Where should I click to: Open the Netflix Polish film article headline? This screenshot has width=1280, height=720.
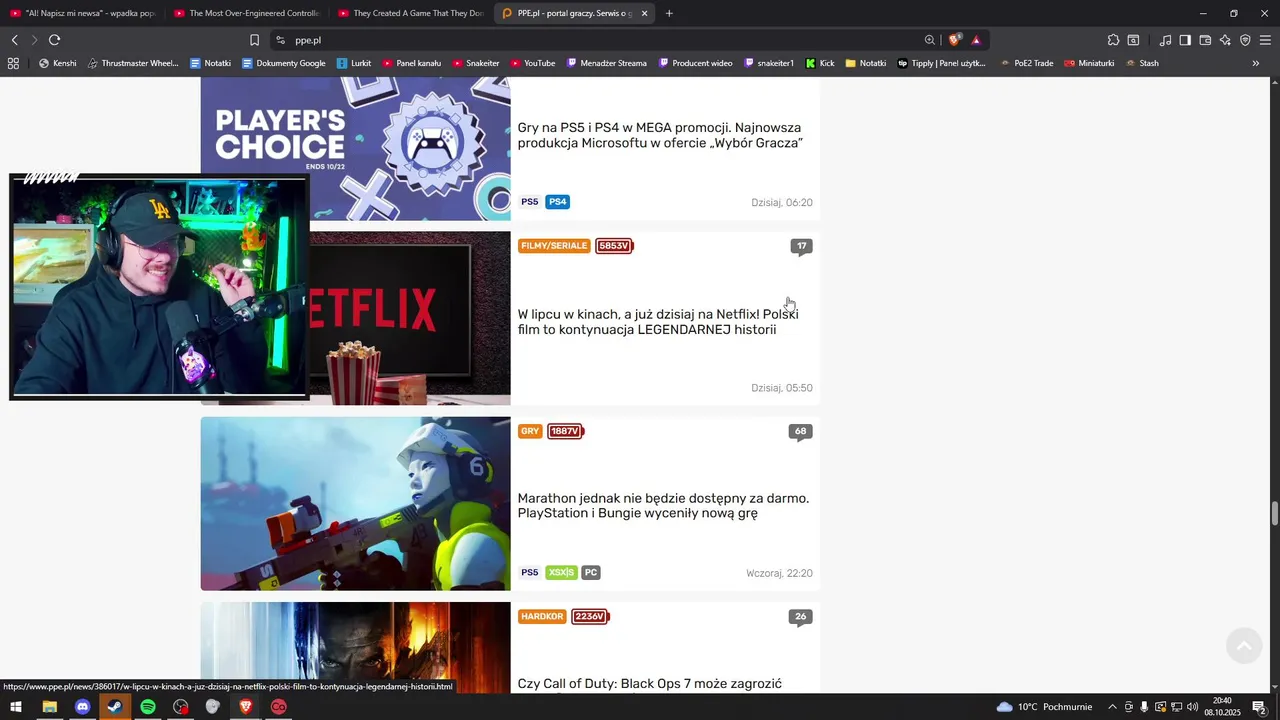(658, 322)
